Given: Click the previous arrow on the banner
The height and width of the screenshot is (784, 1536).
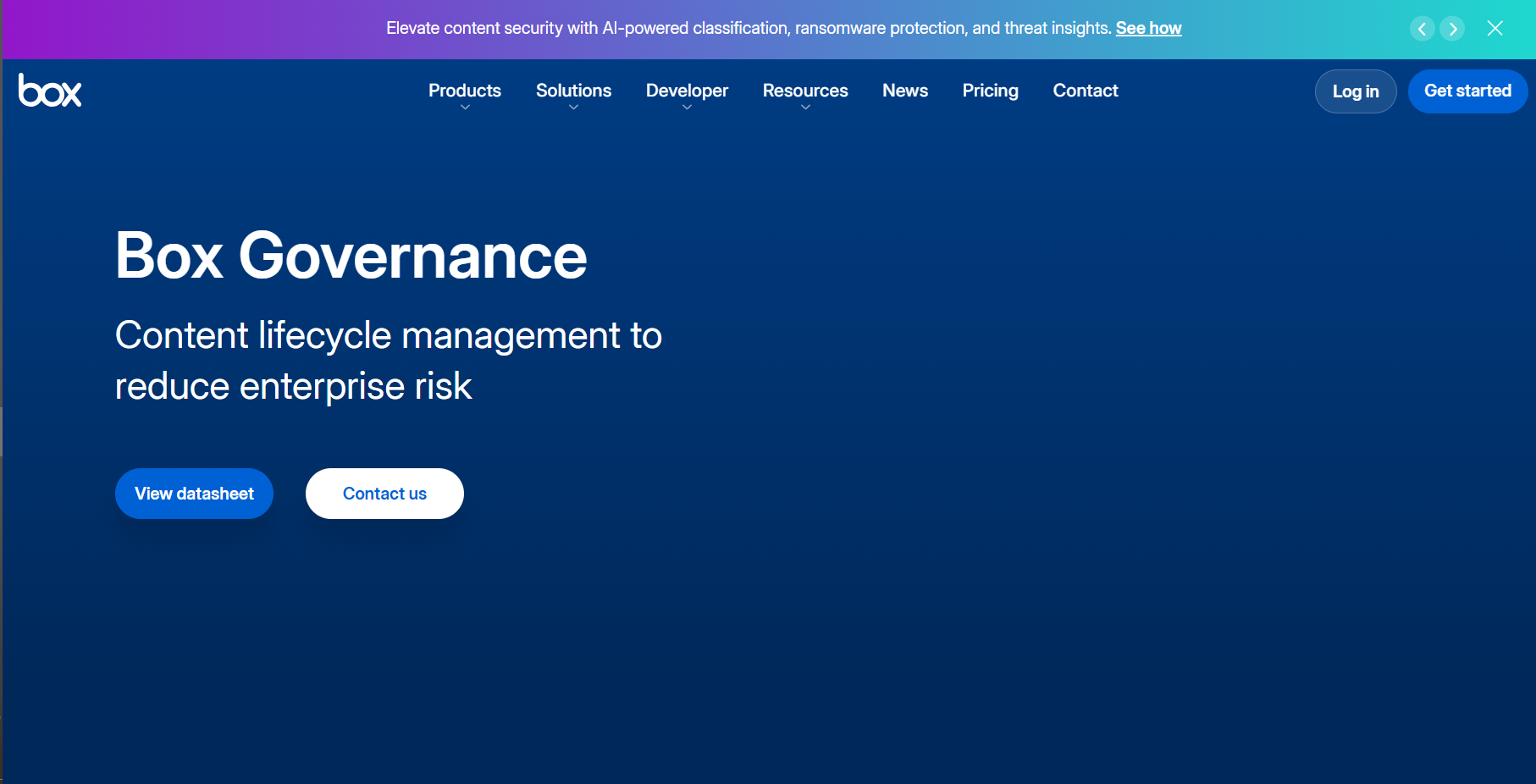Looking at the screenshot, I should 1423,28.
